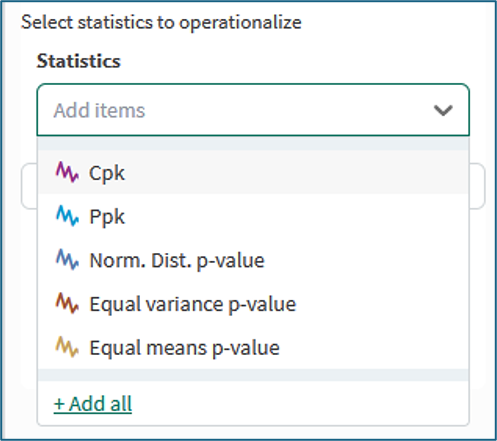The height and width of the screenshot is (441, 497).
Task: Click the blue signal icon beside Ppk
Action: [67, 216]
